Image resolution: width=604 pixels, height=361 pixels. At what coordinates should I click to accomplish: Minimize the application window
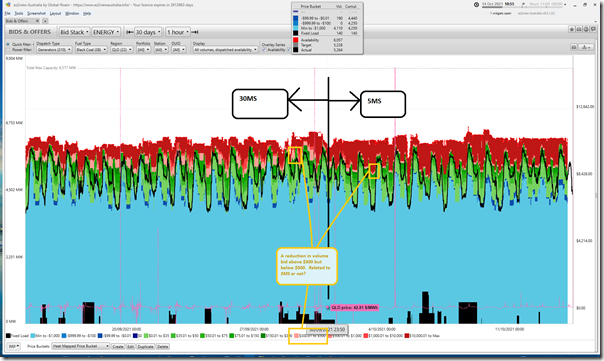click(x=575, y=5)
